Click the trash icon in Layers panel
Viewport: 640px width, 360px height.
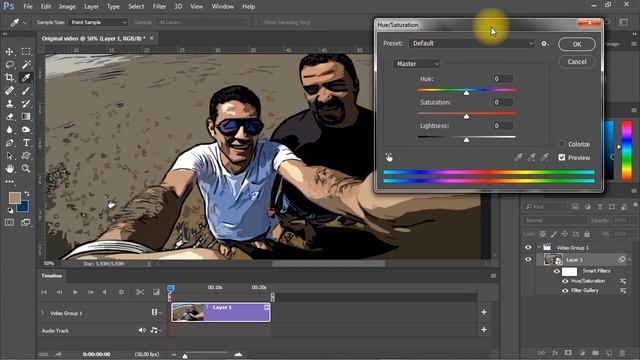(x=622, y=353)
